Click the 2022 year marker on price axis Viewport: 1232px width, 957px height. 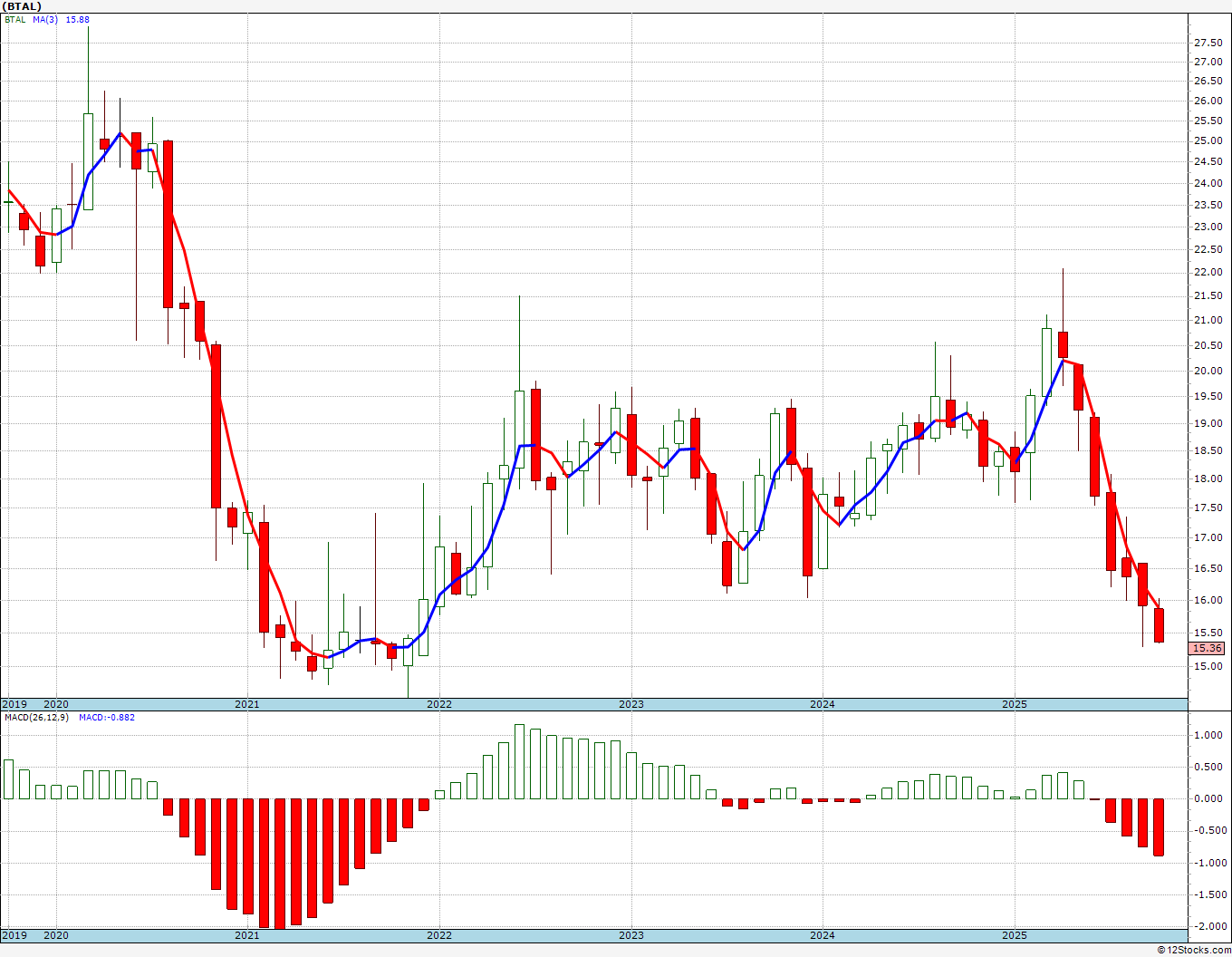click(439, 704)
